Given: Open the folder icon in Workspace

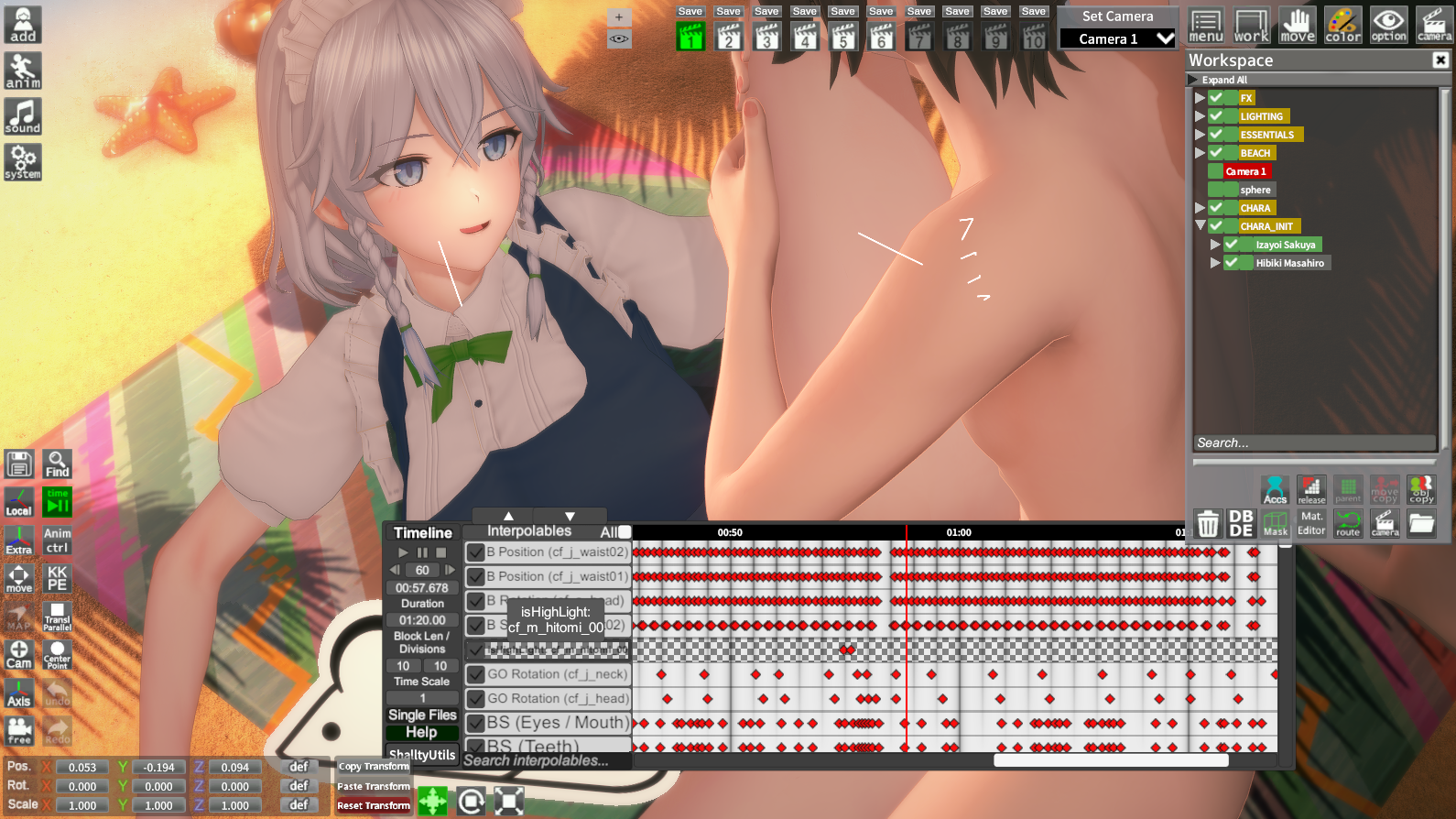Looking at the screenshot, I should 1421,524.
